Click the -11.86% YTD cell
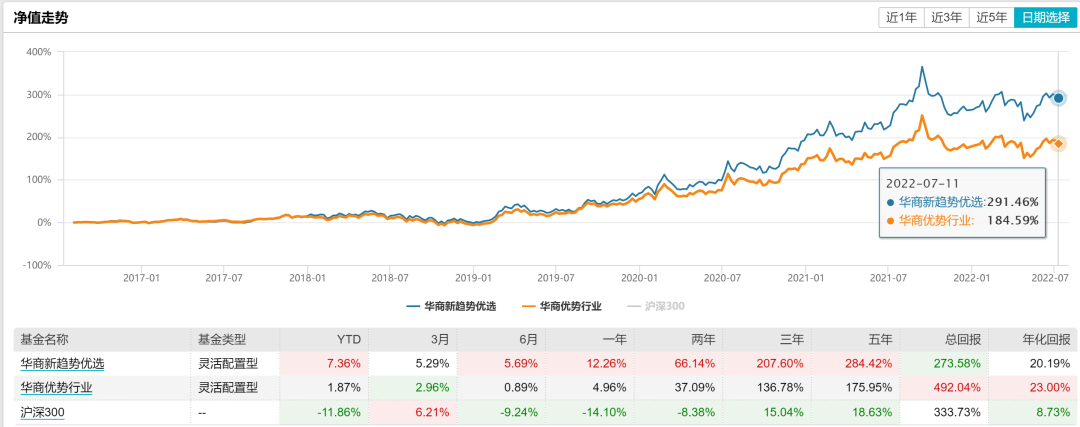 (x=324, y=412)
